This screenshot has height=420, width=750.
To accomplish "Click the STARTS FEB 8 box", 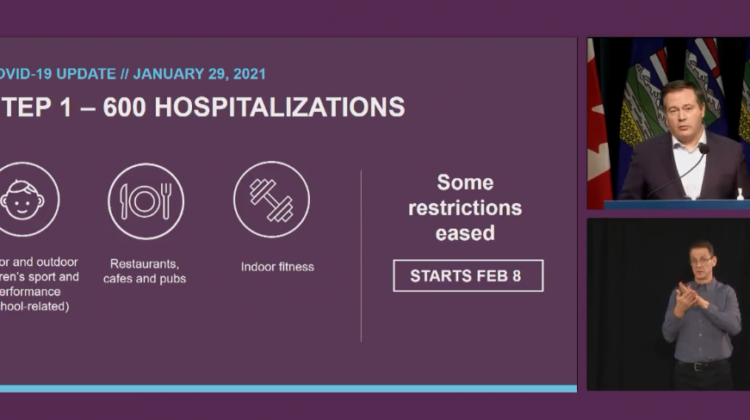I will click(x=468, y=276).
